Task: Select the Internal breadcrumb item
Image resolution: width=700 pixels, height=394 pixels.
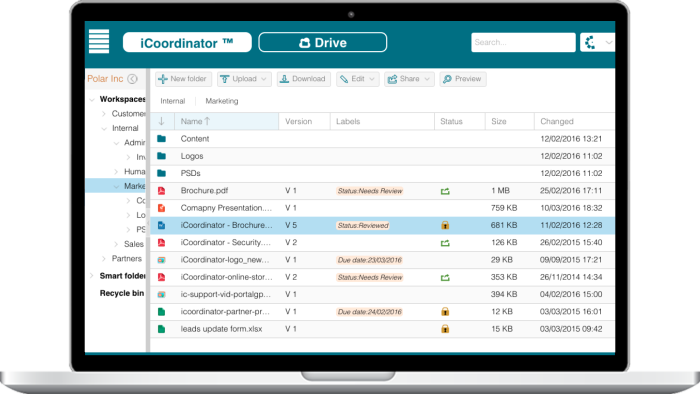Action: [x=172, y=101]
